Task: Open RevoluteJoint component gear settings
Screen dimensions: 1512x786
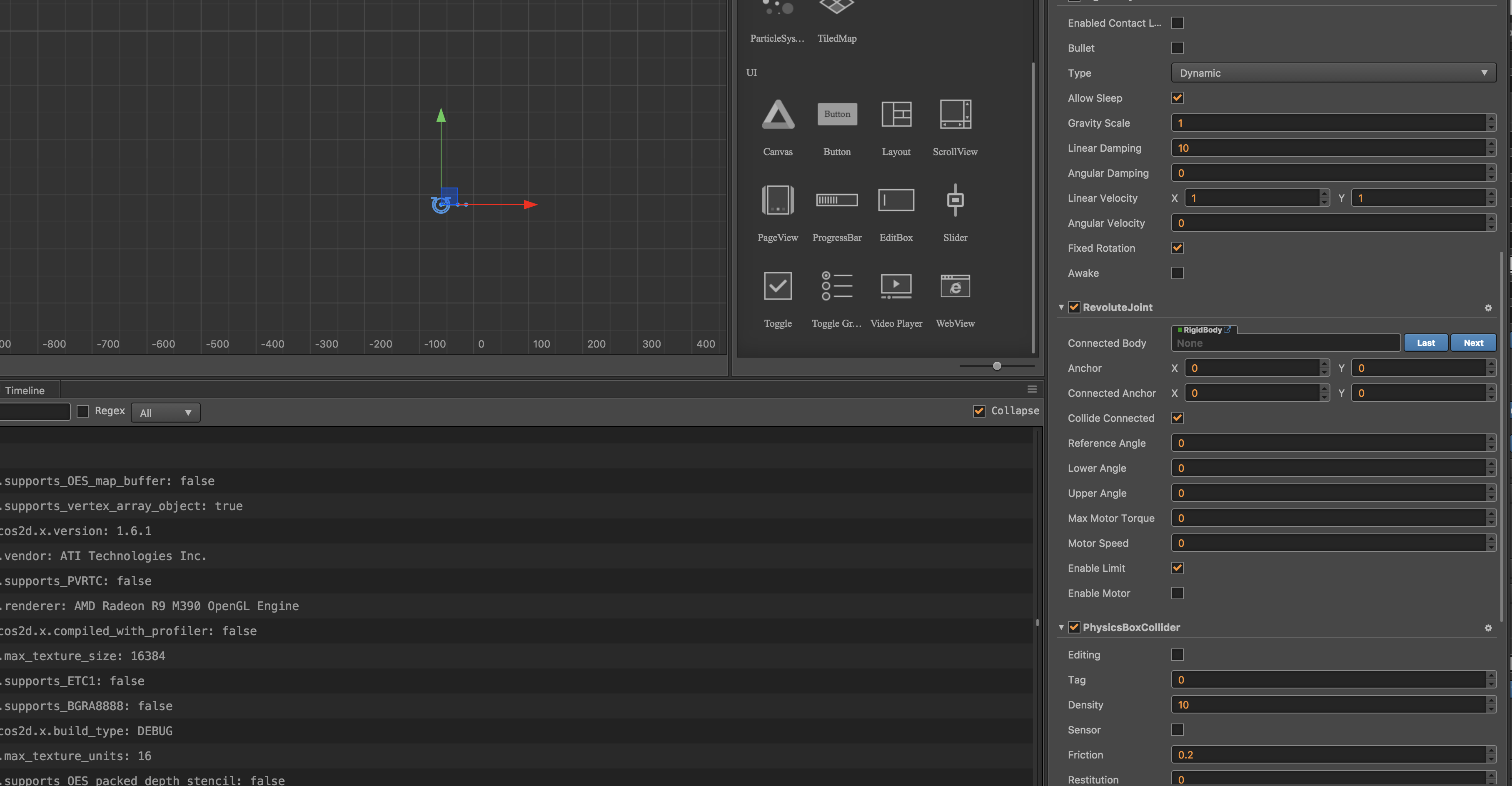Action: tap(1488, 308)
